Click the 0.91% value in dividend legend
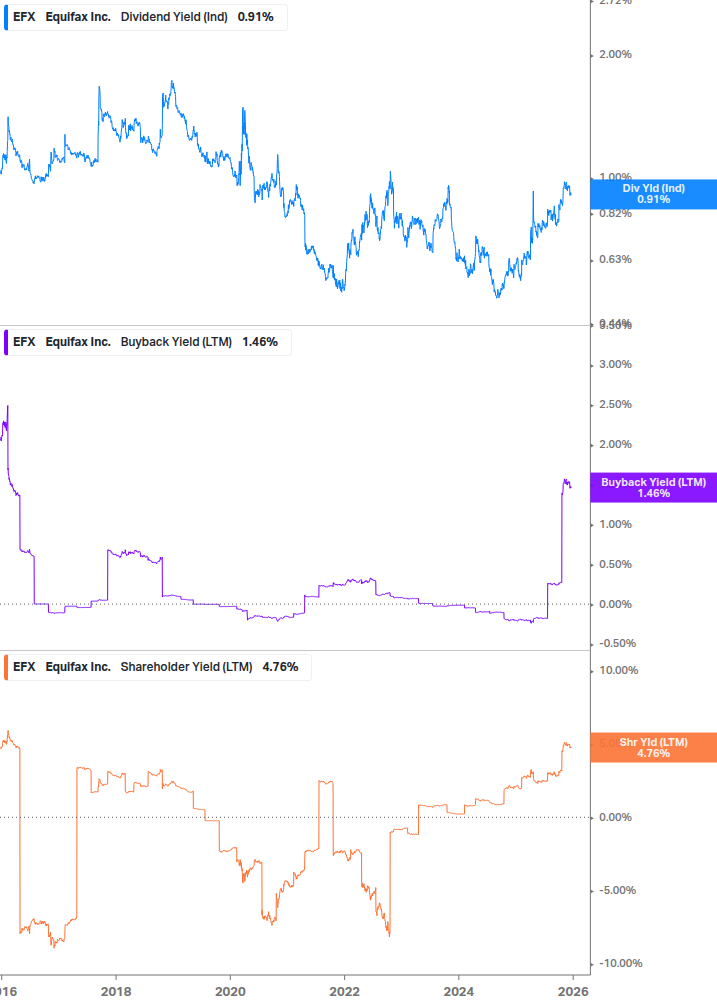Screen dimensions: 717x1005 (256, 17)
